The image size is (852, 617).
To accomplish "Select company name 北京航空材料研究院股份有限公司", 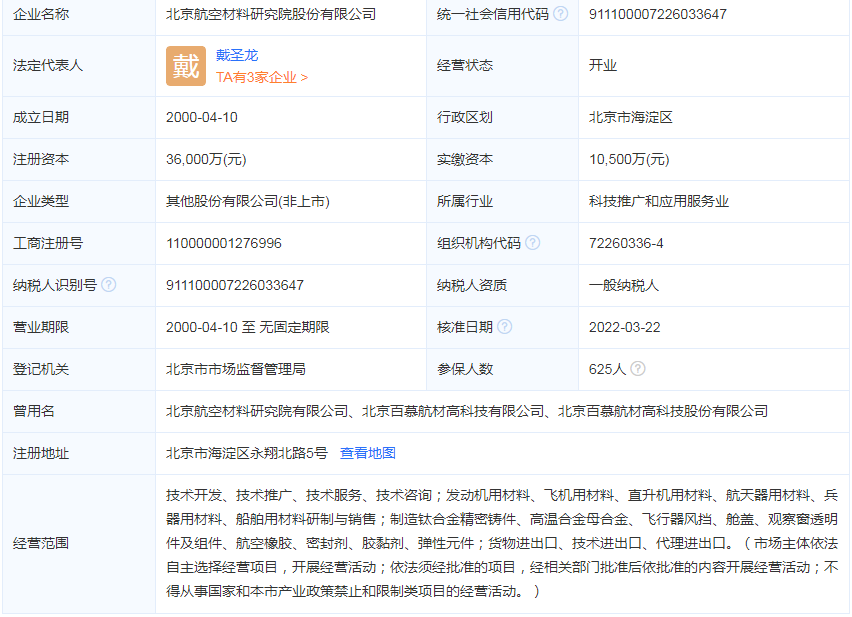I will click(x=271, y=14).
